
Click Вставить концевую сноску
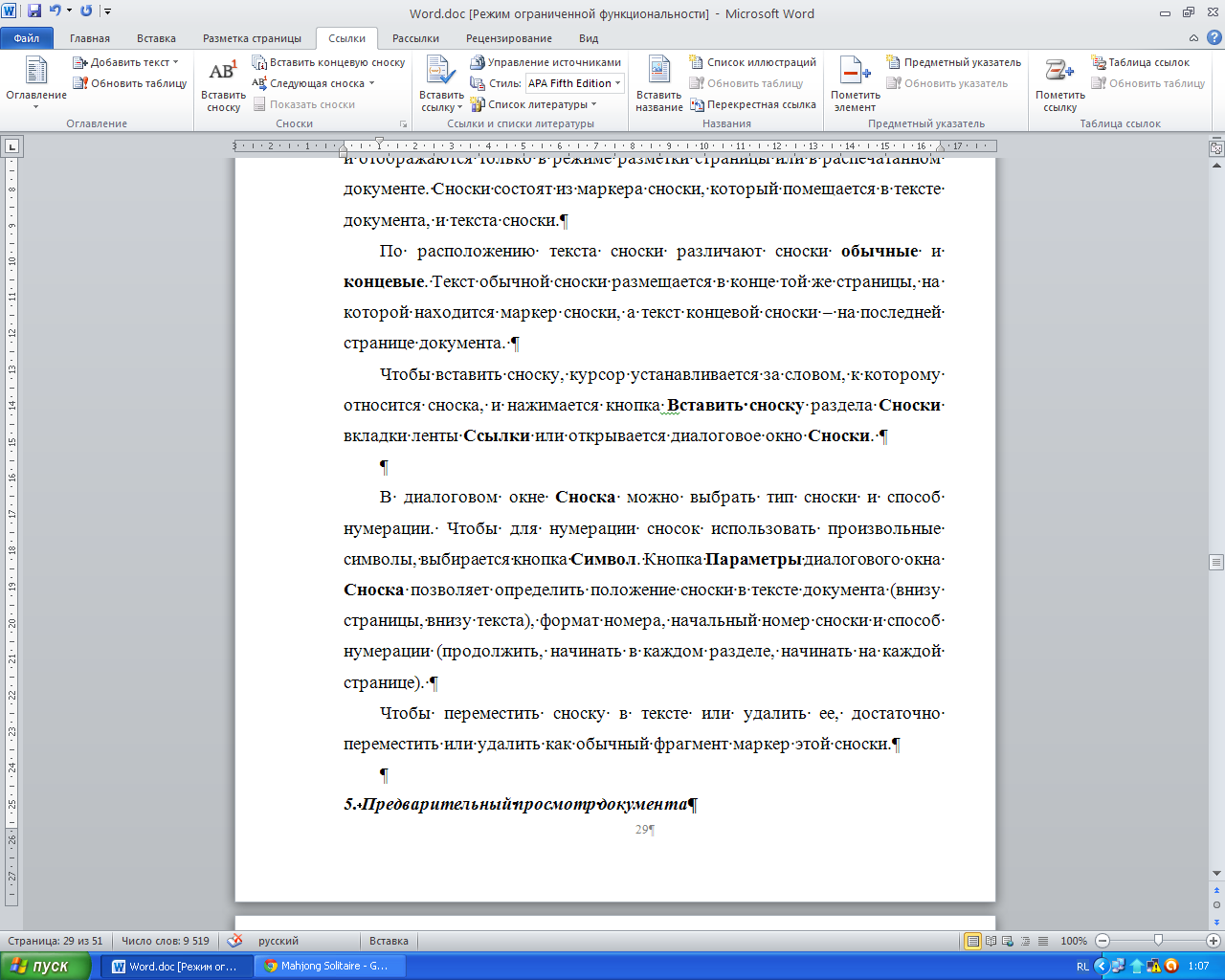[329, 62]
